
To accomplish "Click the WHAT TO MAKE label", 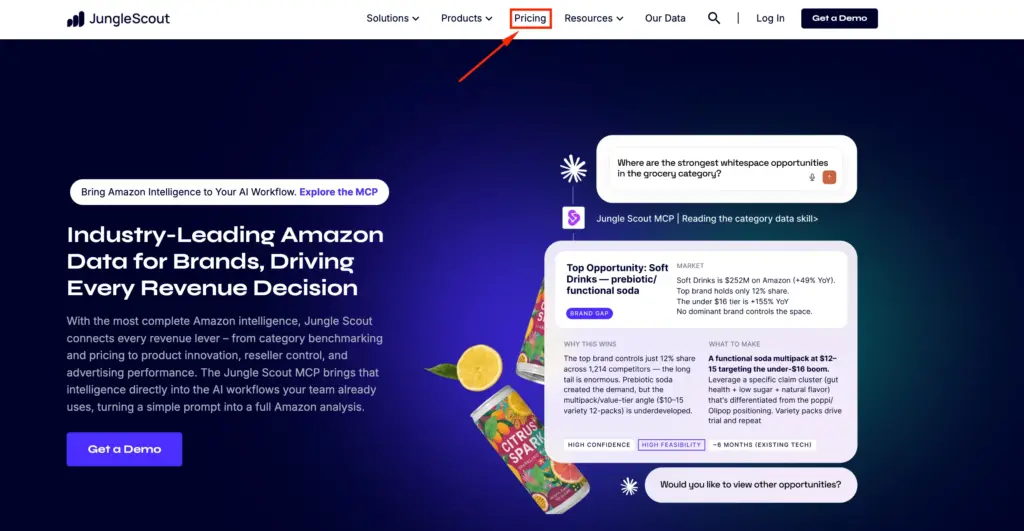I will tap(734, 344).
